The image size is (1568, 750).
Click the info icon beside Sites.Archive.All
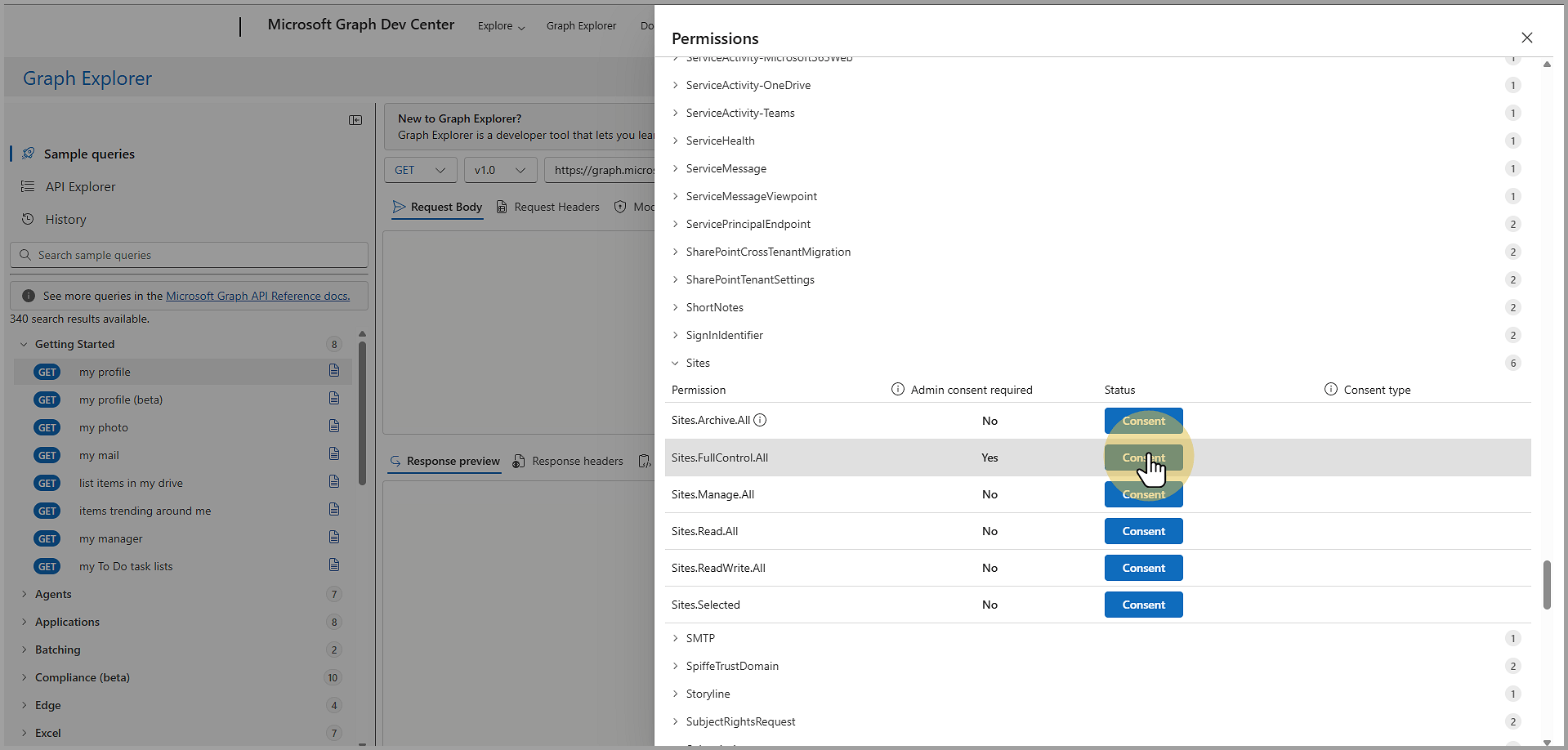click(760, 421)
